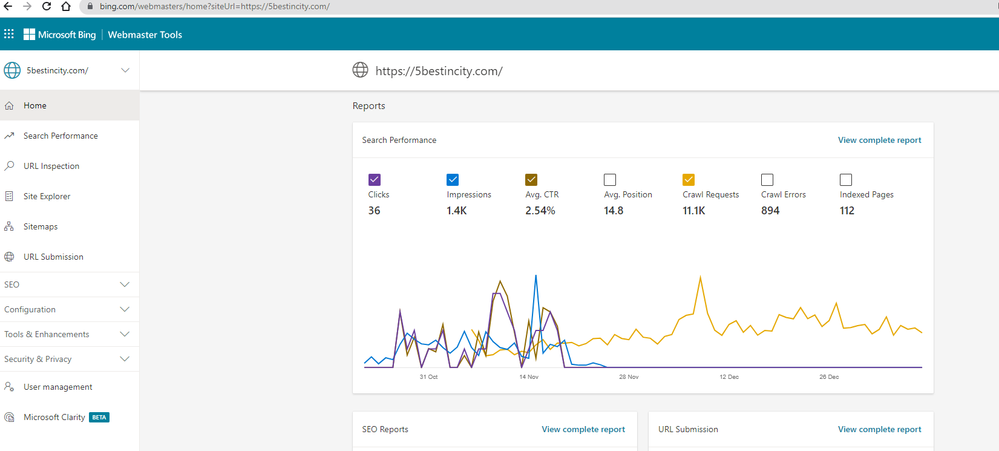Click the User management person icon
999x451 pixels.
tap(9, 387)
